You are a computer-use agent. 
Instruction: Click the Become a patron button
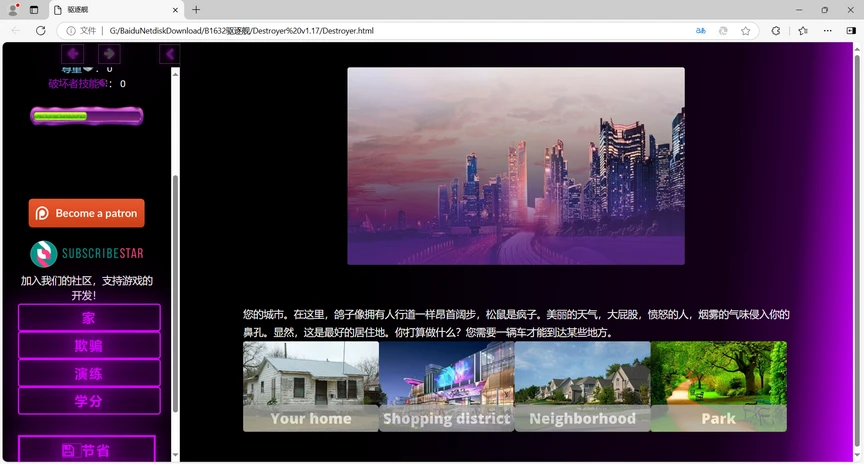click(86, 213)
